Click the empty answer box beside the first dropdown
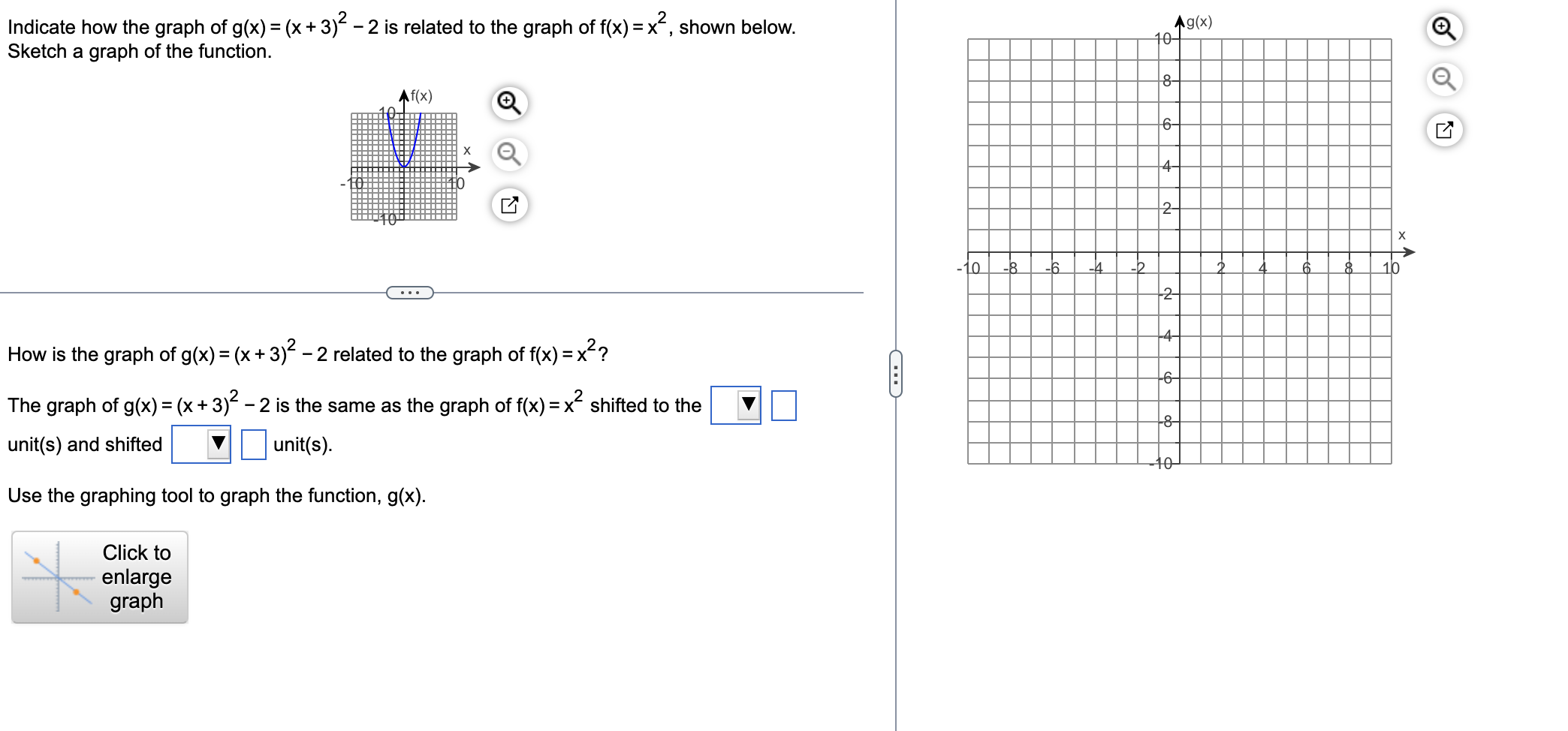This screenshot has height=731, width=1568. click(x=783, y=406)
